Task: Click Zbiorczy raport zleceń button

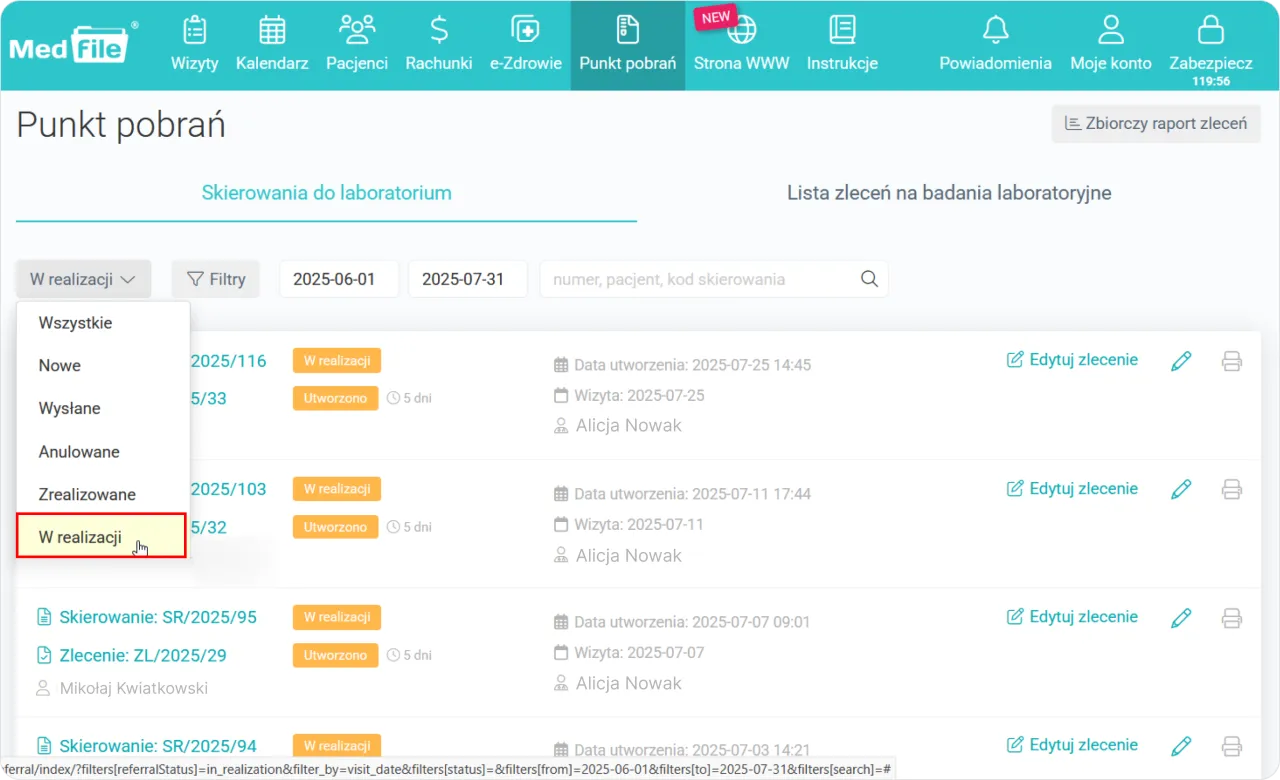Action: coord(1155,124)
